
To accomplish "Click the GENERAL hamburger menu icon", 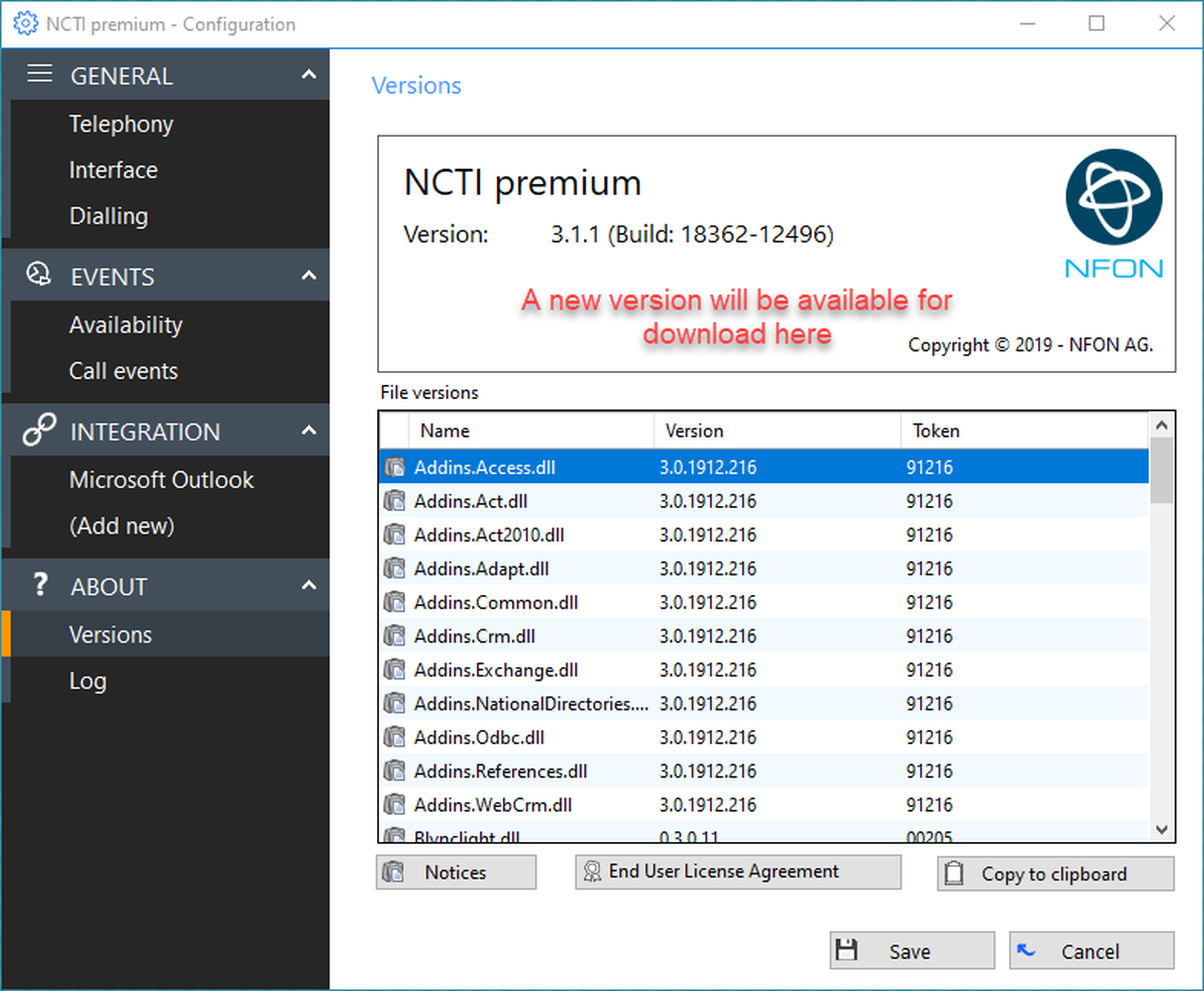I will tap(40, 74).
